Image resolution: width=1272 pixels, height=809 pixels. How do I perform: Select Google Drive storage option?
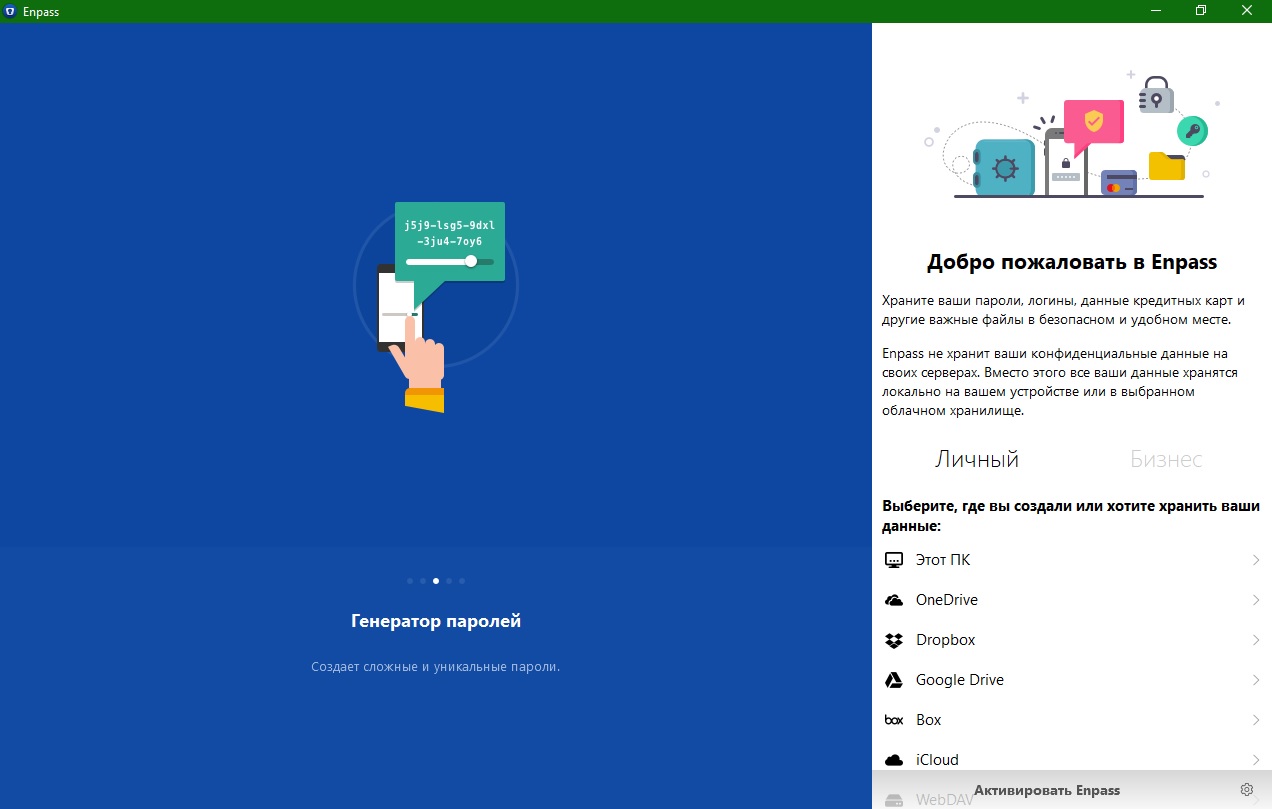(x=1072, y=680)
